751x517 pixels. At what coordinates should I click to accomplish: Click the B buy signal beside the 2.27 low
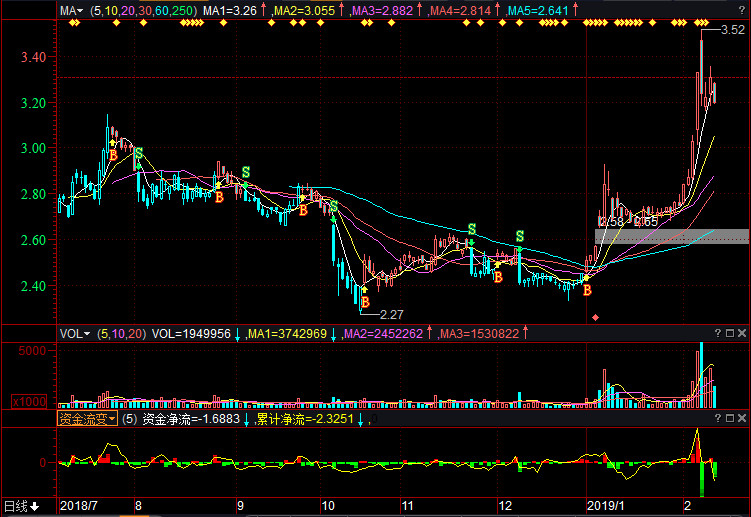365,301
